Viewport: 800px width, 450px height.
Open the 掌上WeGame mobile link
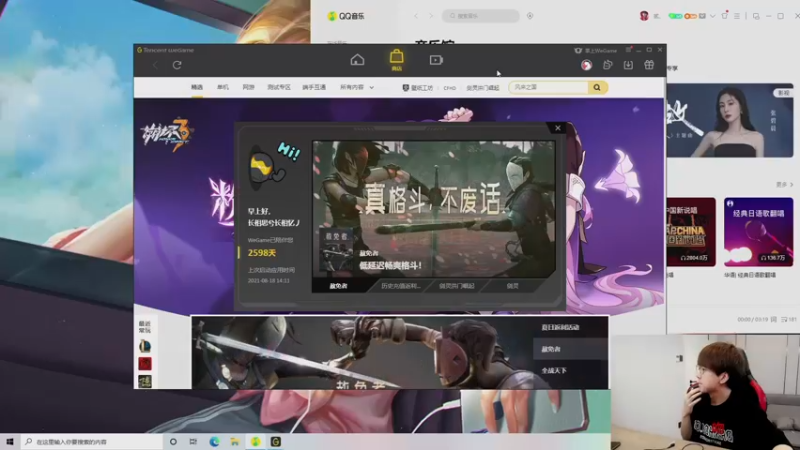(596, 51)
